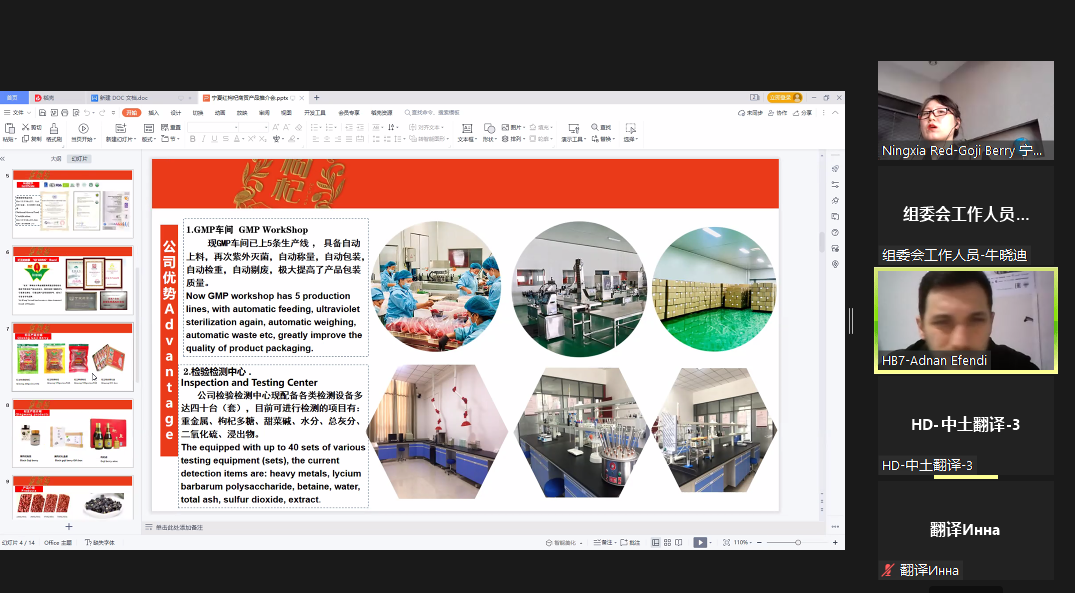Click the Increase font size icon
Viewport: 1076px width, 593px height.
275,127
